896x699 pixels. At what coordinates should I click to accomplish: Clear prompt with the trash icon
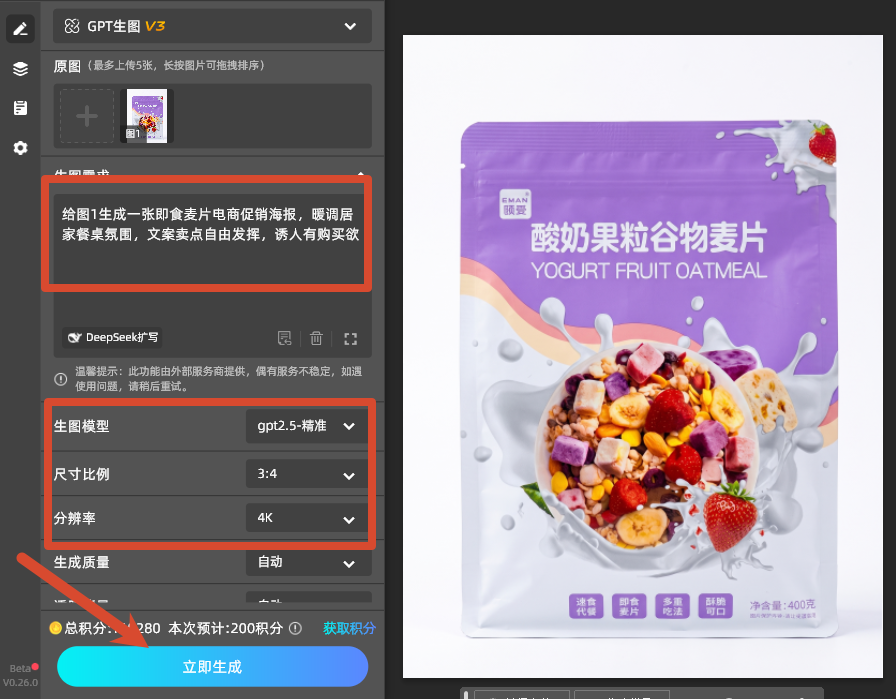point(316,338)
